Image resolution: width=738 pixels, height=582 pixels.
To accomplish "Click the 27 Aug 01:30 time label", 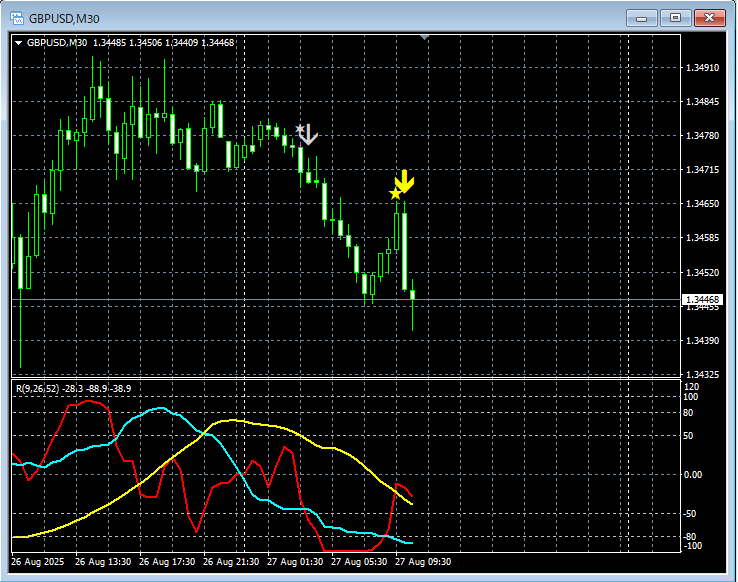I will tap(295, 562).
